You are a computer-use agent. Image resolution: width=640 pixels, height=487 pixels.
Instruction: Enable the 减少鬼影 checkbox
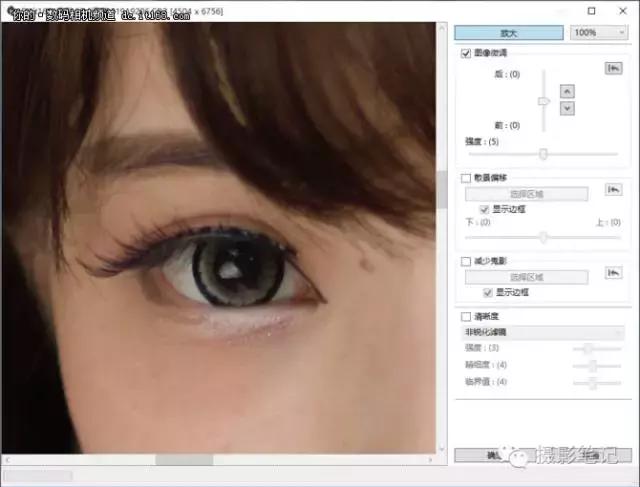pos(466,261)
